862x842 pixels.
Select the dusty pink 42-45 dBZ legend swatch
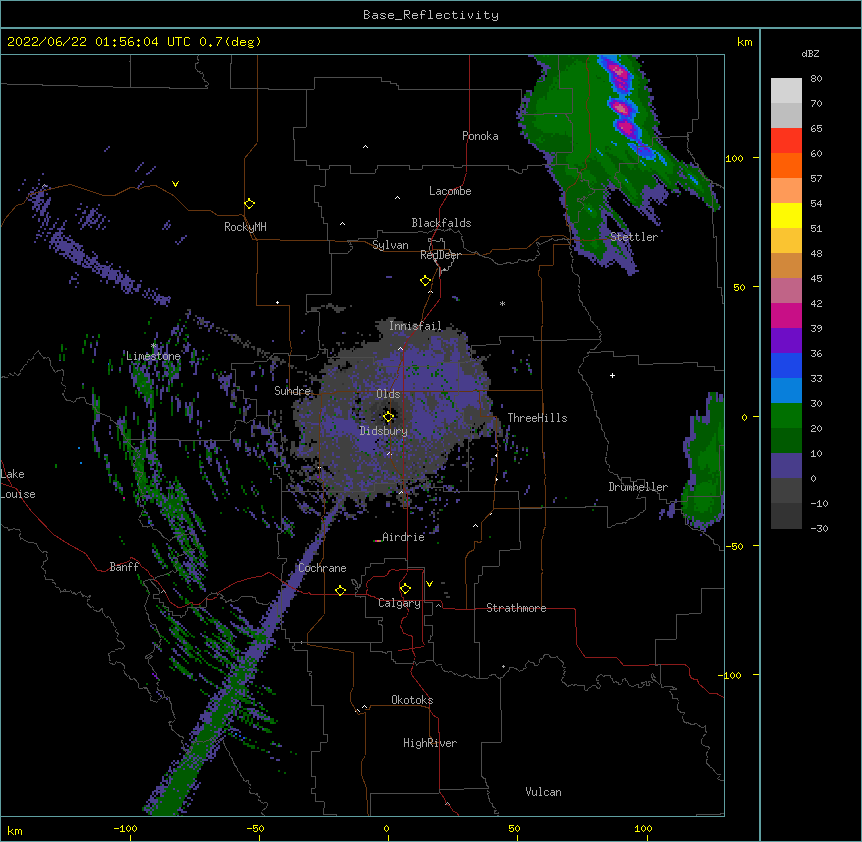pos(786,291)
